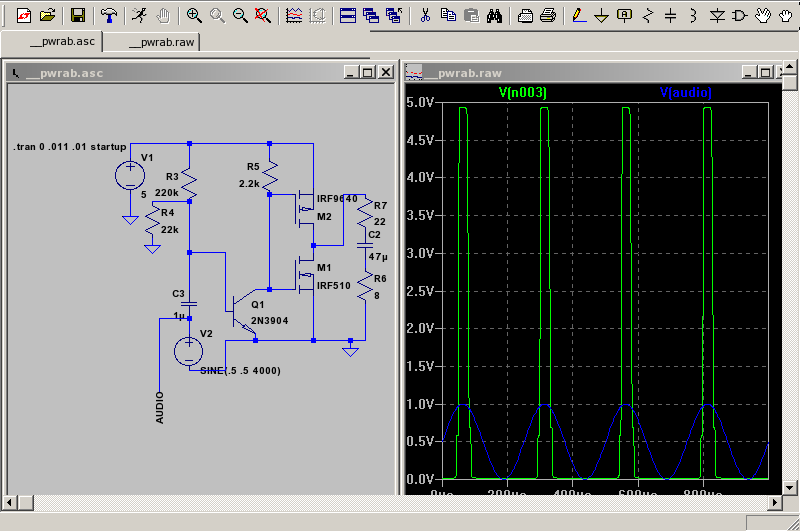
Task: Click the Halt hand icon
Action: click(163, 15)
